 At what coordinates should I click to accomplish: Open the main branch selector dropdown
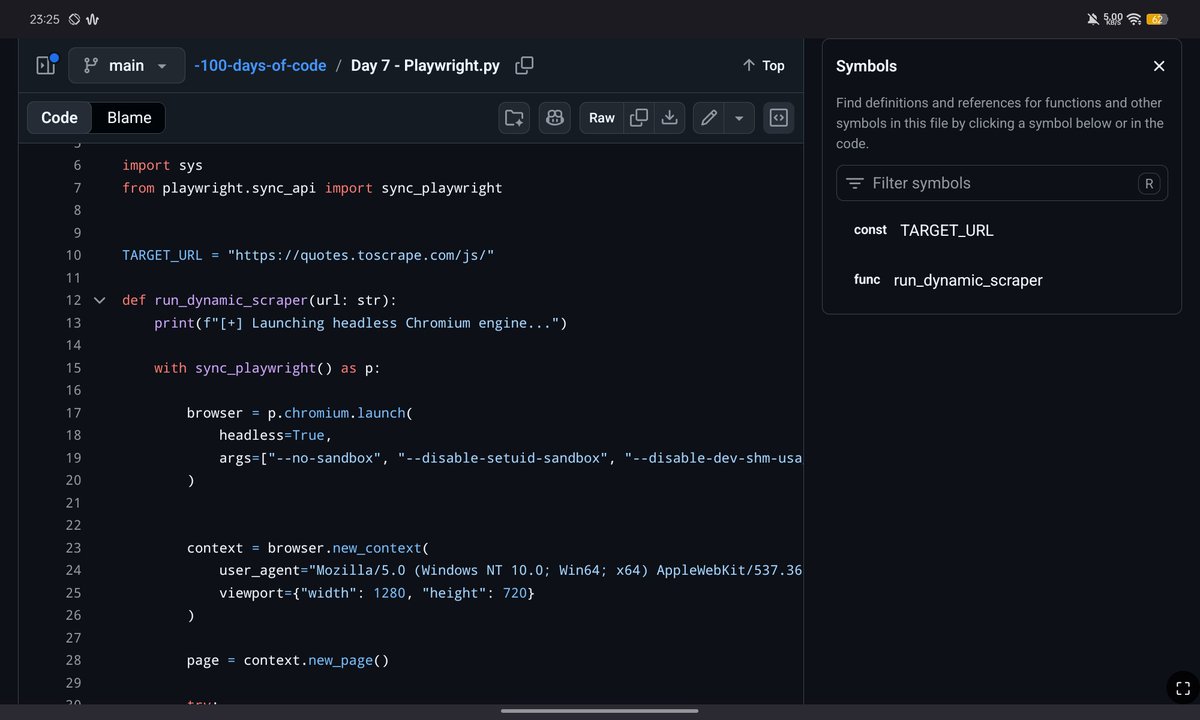127,65
